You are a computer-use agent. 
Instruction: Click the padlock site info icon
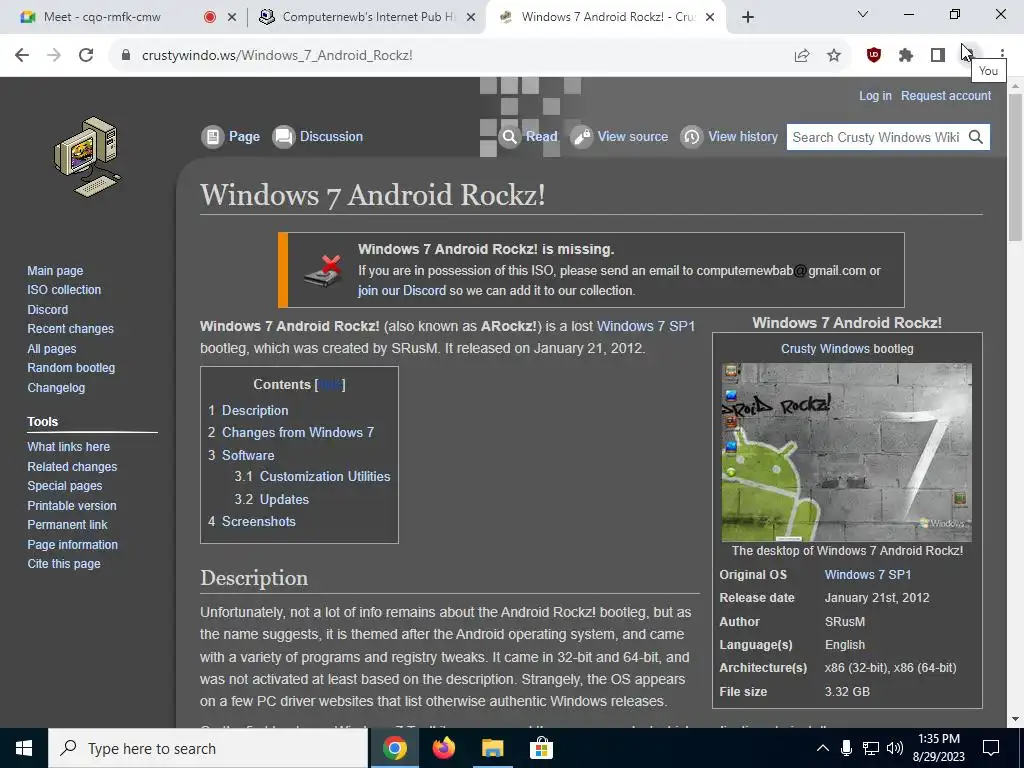[126, 56]
